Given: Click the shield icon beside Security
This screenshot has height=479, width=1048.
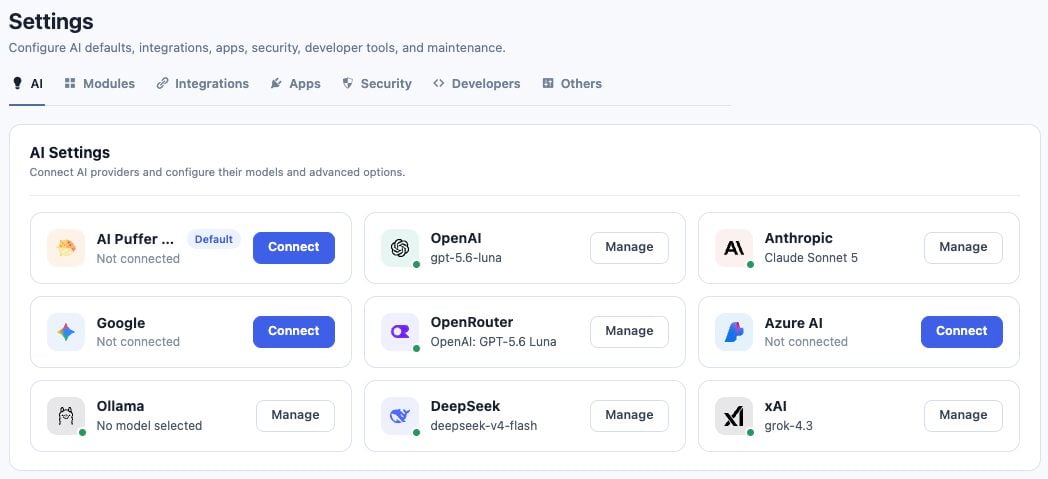Looking at the screenshot, I should click(x=348, y=84).
